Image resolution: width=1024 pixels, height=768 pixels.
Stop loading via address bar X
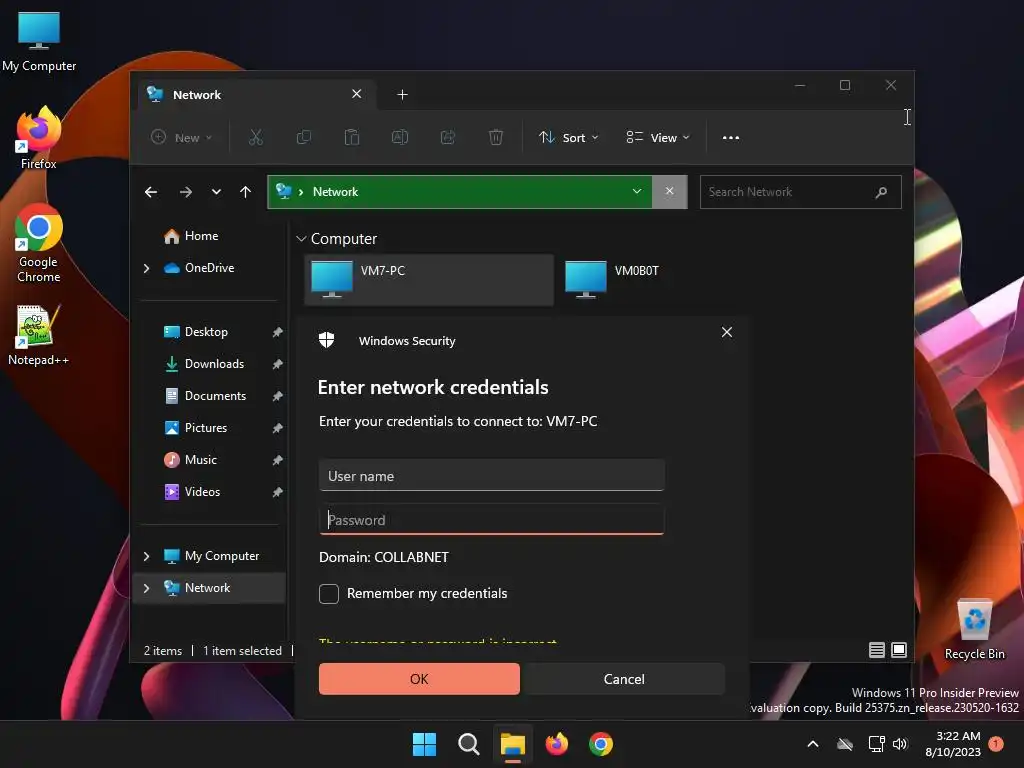[x=669, y=191]
